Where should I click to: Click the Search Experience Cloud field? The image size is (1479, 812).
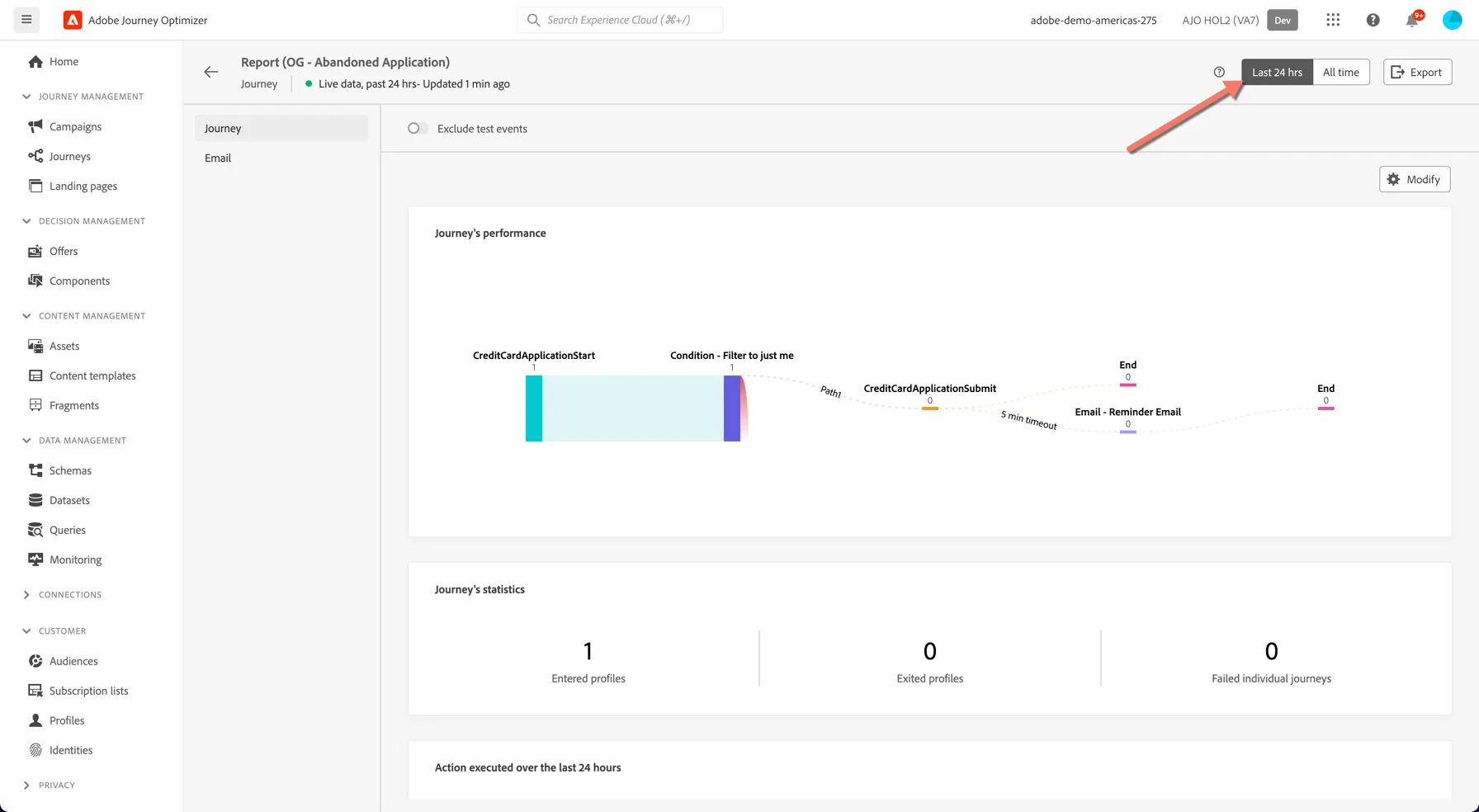(x=620, y=20)
